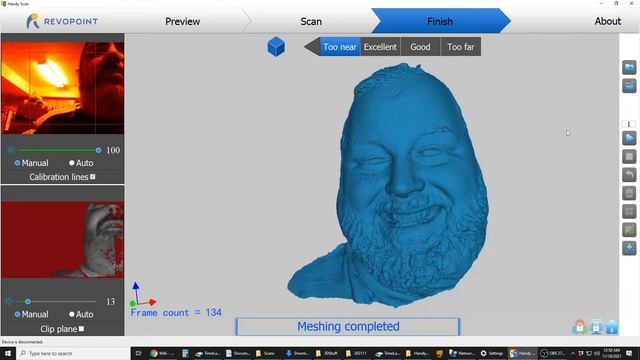Click the Meshing completed status bar
640x360 pixels.
point(348,327)
